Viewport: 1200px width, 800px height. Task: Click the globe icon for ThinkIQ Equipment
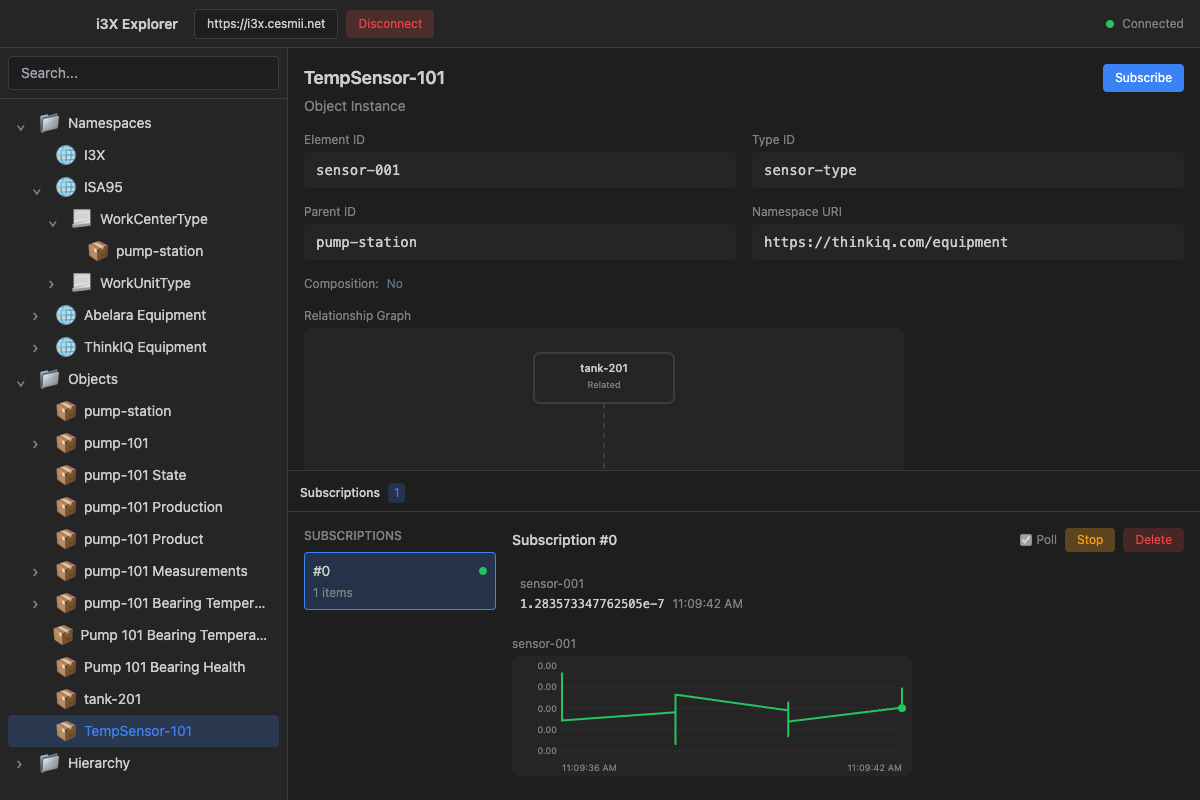[x=66, y=347]
